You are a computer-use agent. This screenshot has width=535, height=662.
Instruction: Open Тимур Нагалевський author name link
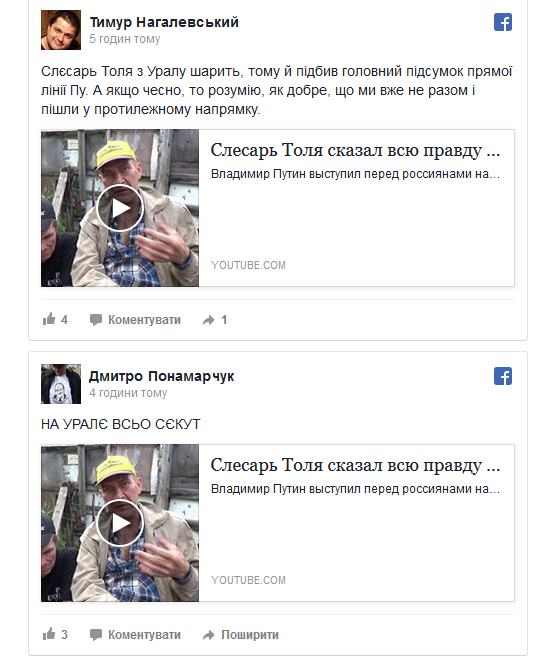[164, 22]
